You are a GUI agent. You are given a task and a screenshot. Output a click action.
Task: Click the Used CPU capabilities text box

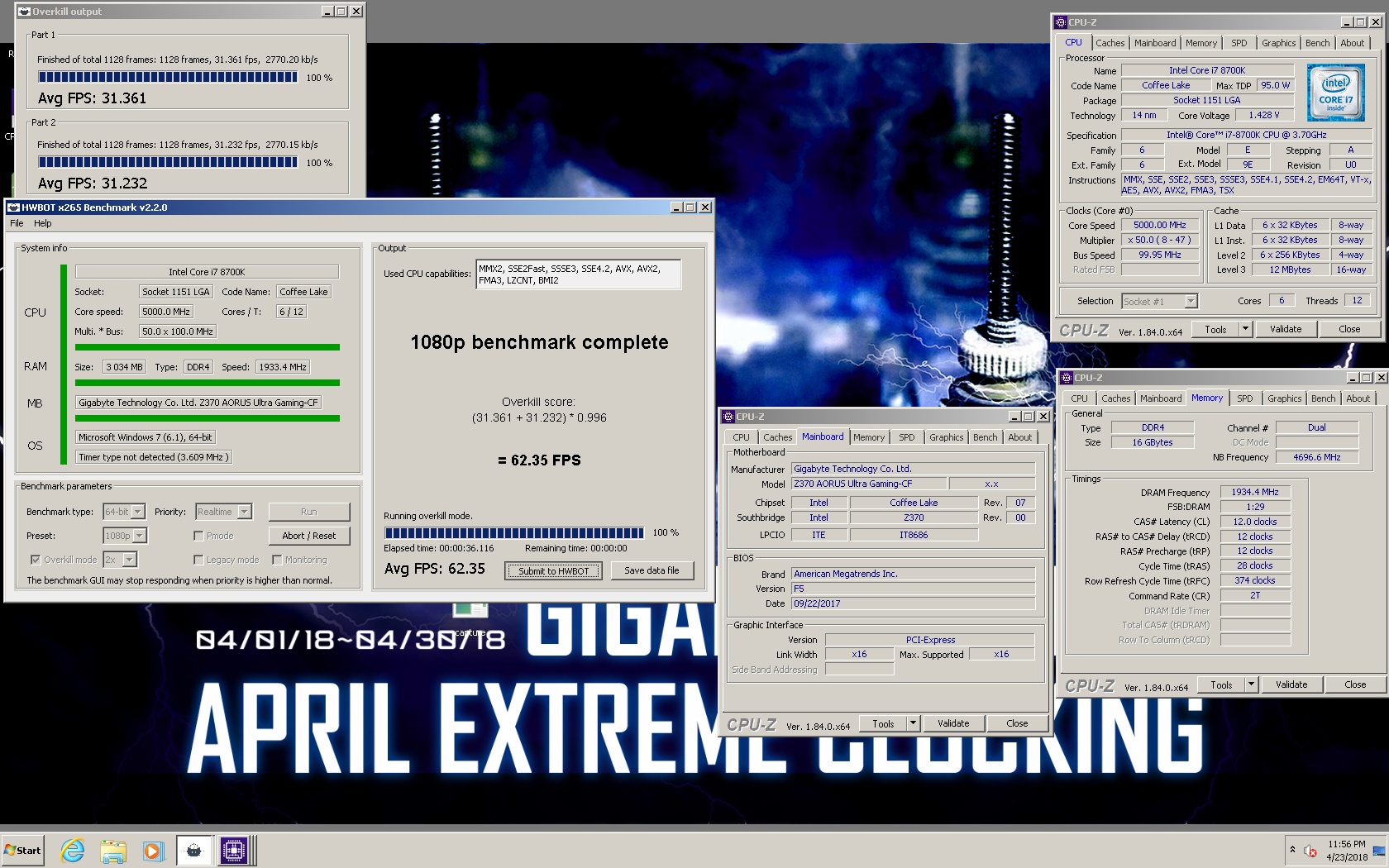(x=579, y=274)
